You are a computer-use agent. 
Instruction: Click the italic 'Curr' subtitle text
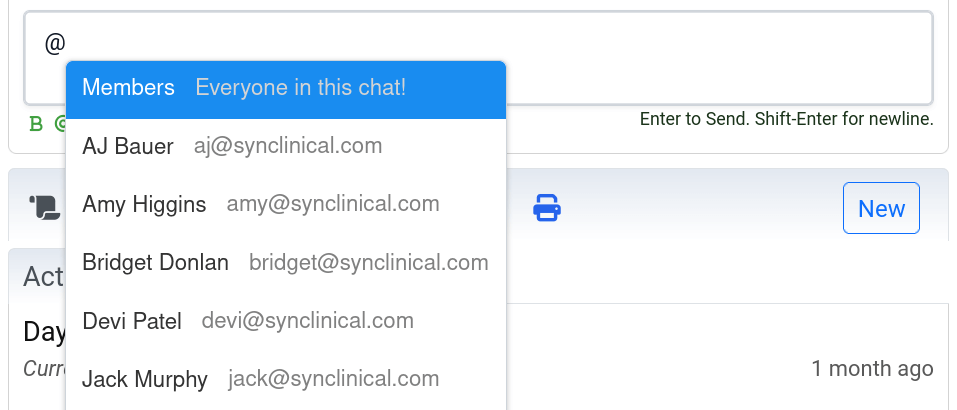(x=44, y=369)
